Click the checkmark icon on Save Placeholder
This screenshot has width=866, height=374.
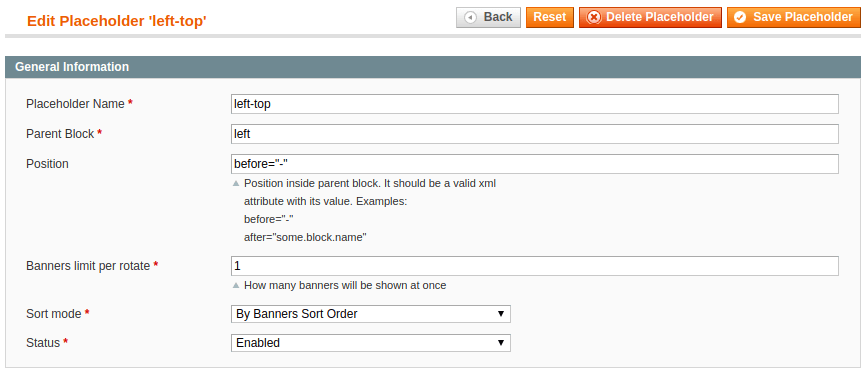(740, 18)
